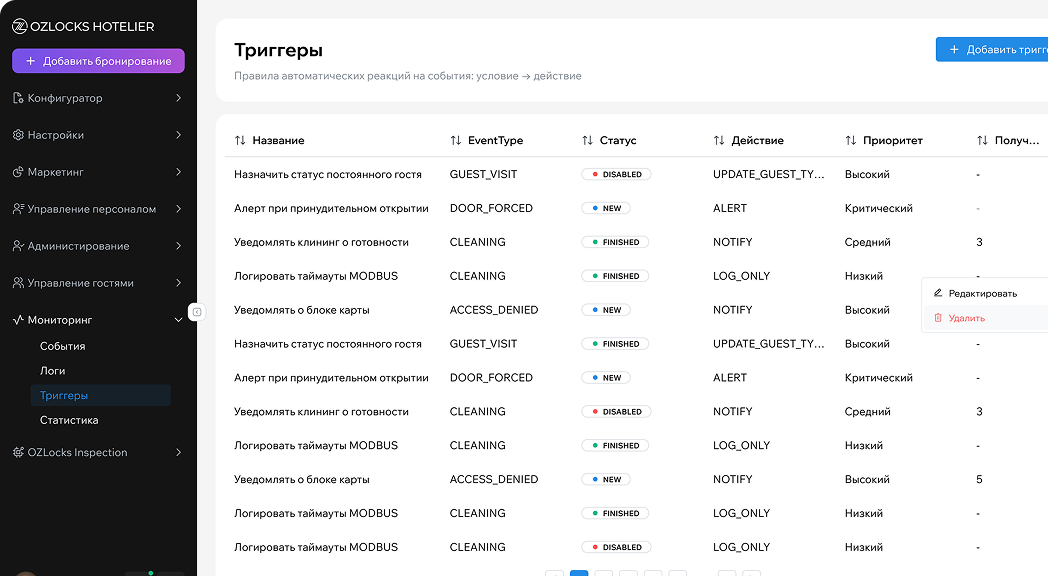Click the Настройки gear icon

point(18,135)
